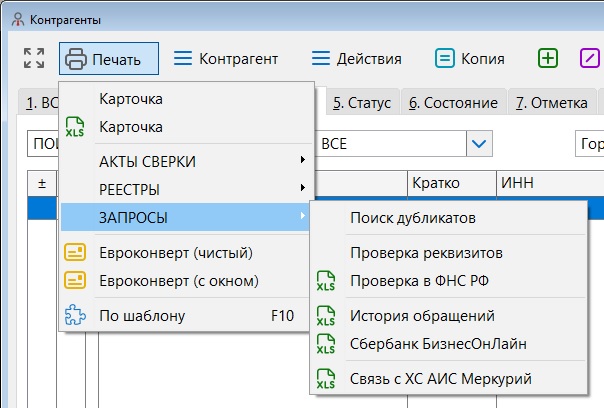Click envelope icon beside Евроконверт (чистый)

(75, 252)
